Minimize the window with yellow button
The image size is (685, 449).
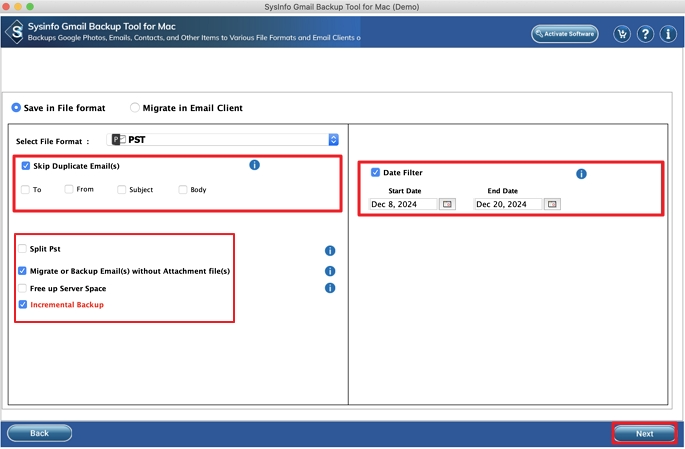(18, 7)
